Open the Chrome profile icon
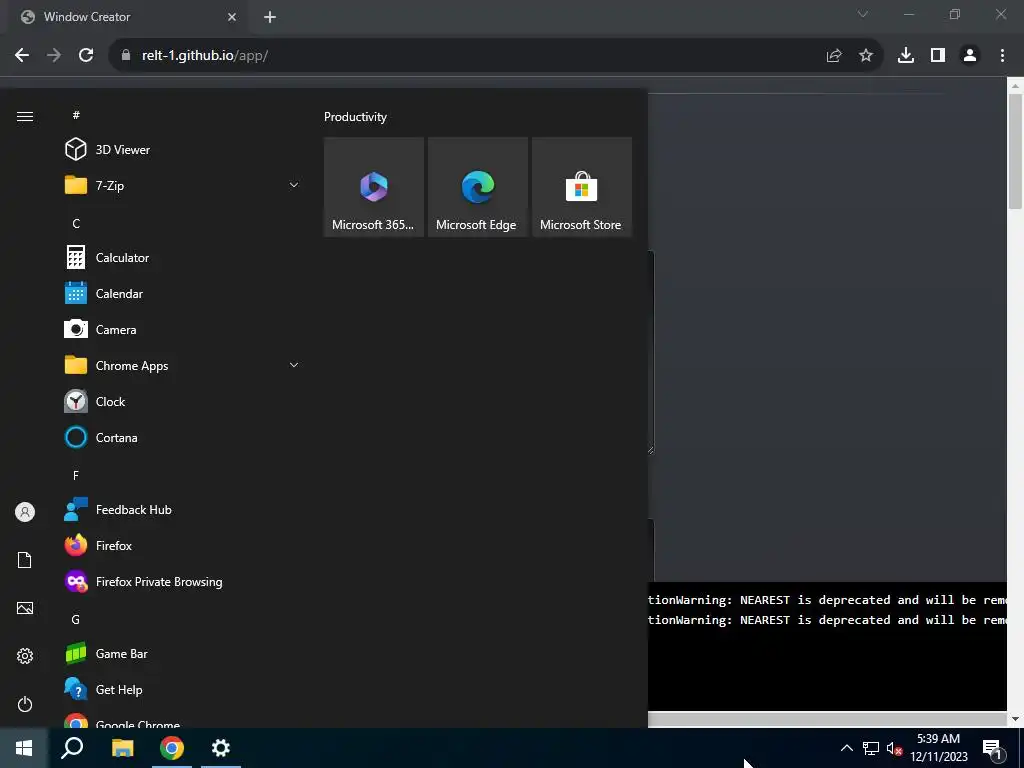 point(970,56)
